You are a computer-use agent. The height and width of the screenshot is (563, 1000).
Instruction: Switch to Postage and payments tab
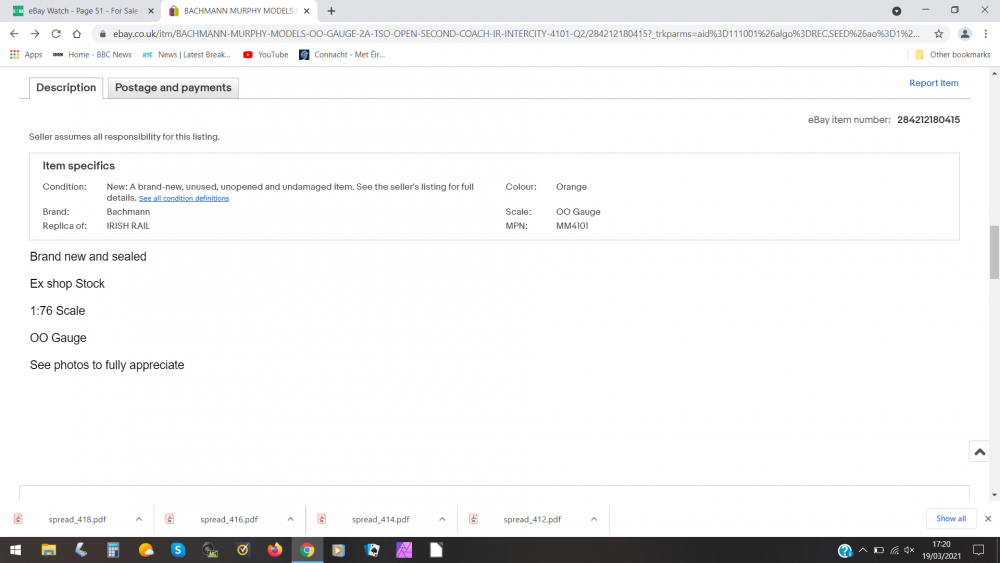(173, 88)
